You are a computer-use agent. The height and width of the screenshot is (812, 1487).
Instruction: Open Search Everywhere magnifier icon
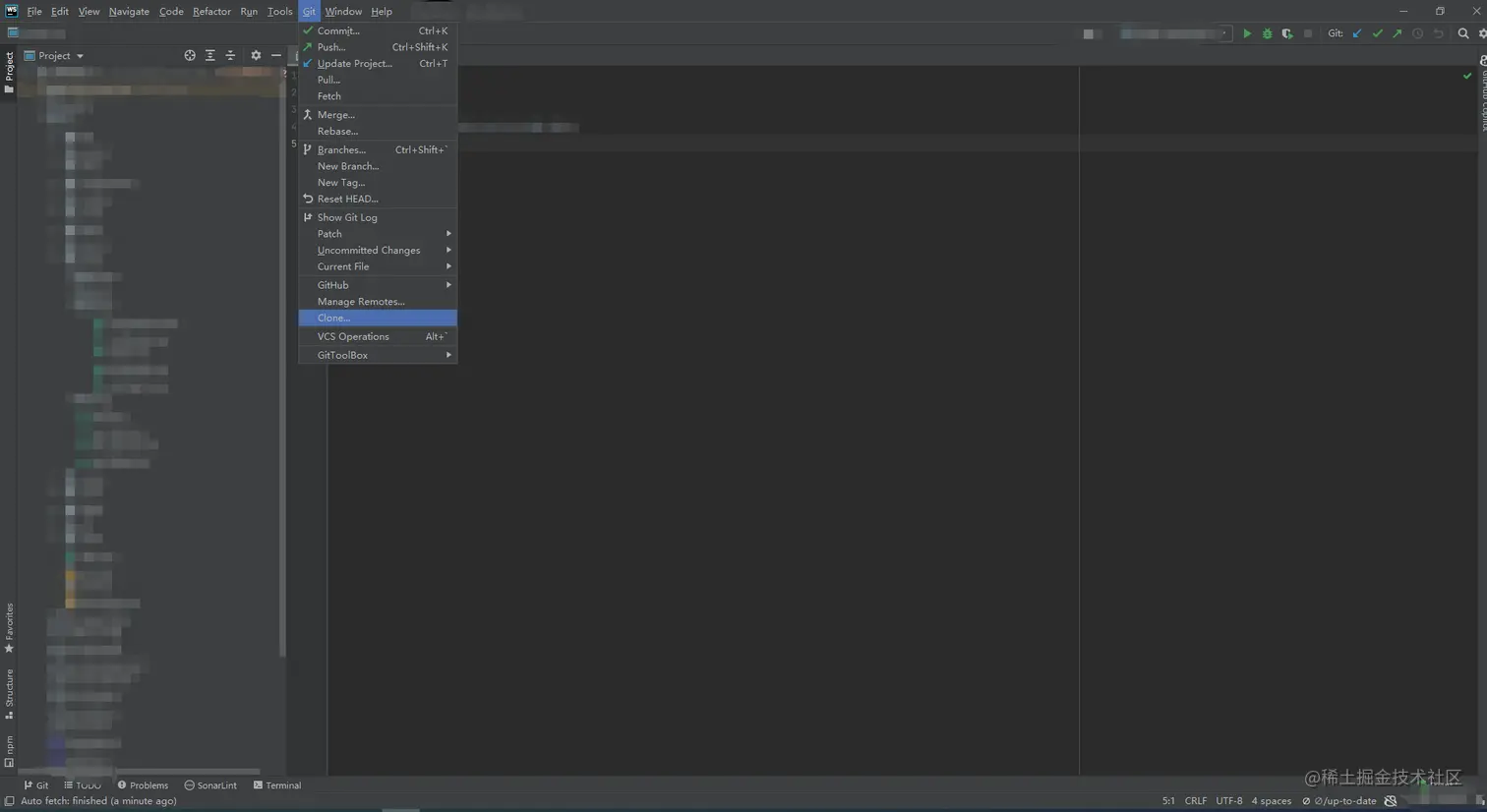pyautogui.click(x=1463, y=33)
